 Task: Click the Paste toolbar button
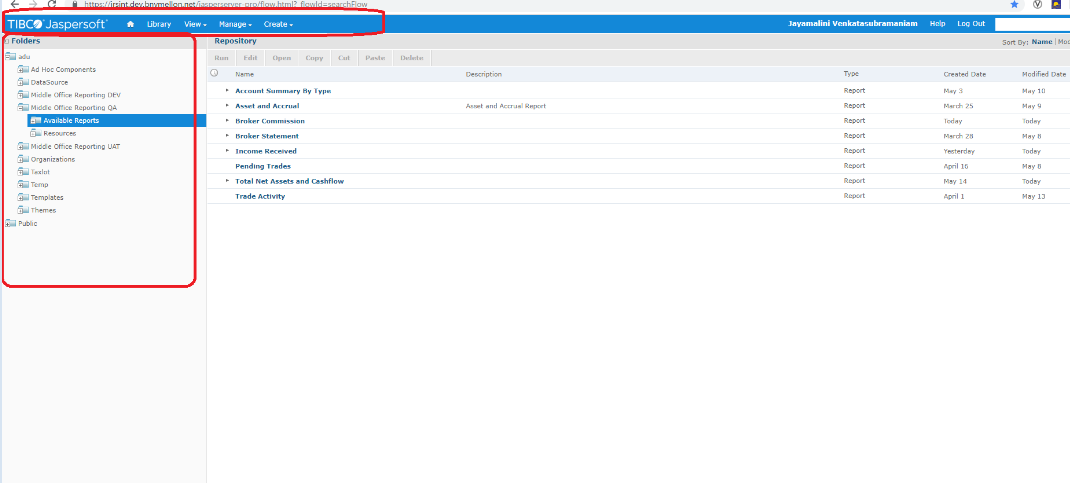[x=375, y=58]
